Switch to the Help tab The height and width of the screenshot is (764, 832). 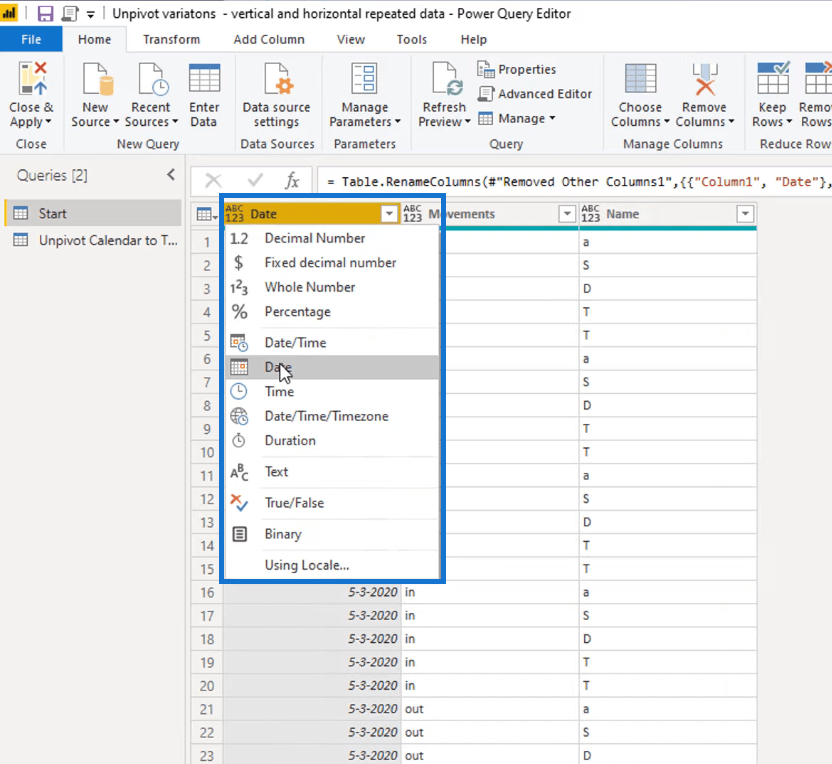click(x=474, y=39)
